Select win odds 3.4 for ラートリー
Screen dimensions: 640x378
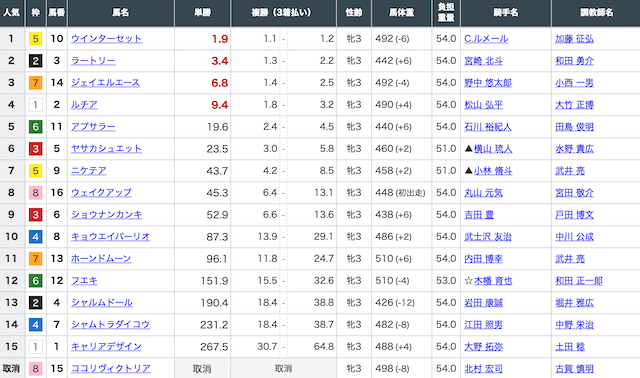click(x=220, y=61)
